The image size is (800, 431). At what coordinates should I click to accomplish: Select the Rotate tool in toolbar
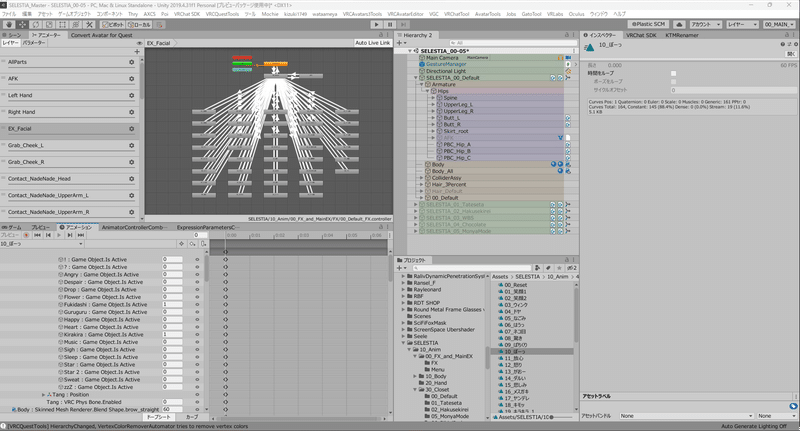[x=36, y=24]
